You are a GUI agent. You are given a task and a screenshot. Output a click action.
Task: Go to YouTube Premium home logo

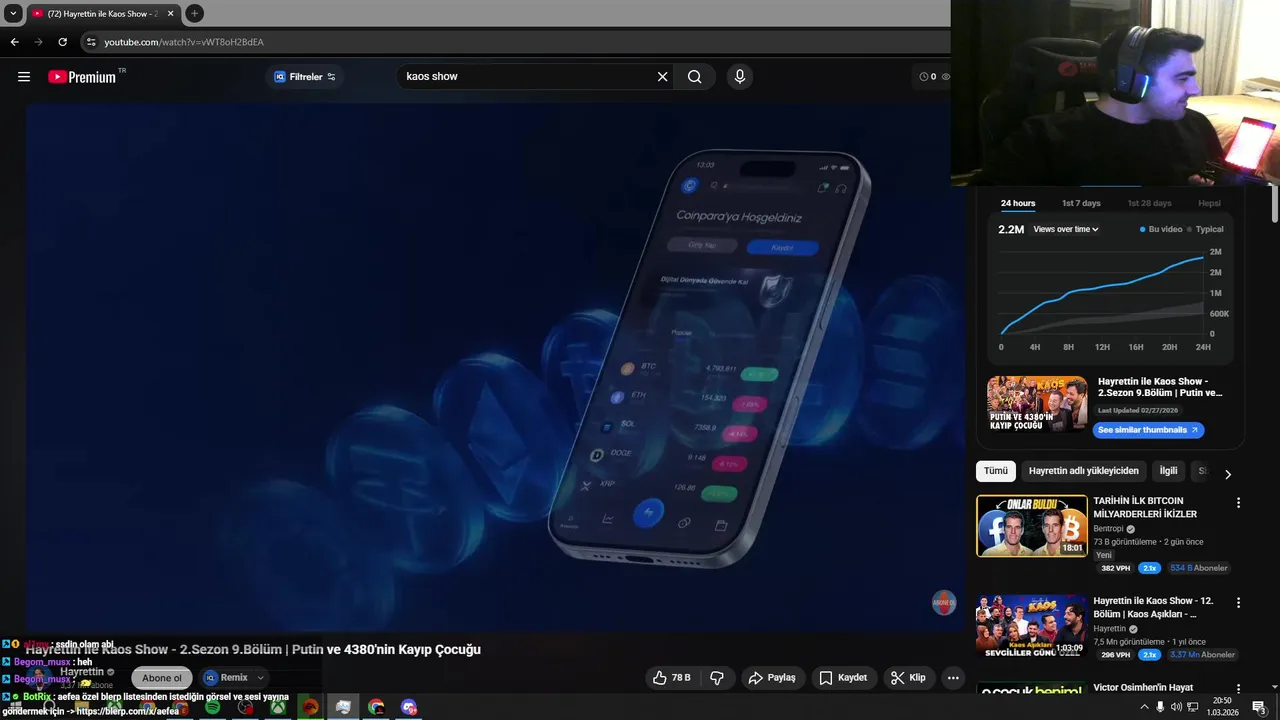[x=82, y=77]
